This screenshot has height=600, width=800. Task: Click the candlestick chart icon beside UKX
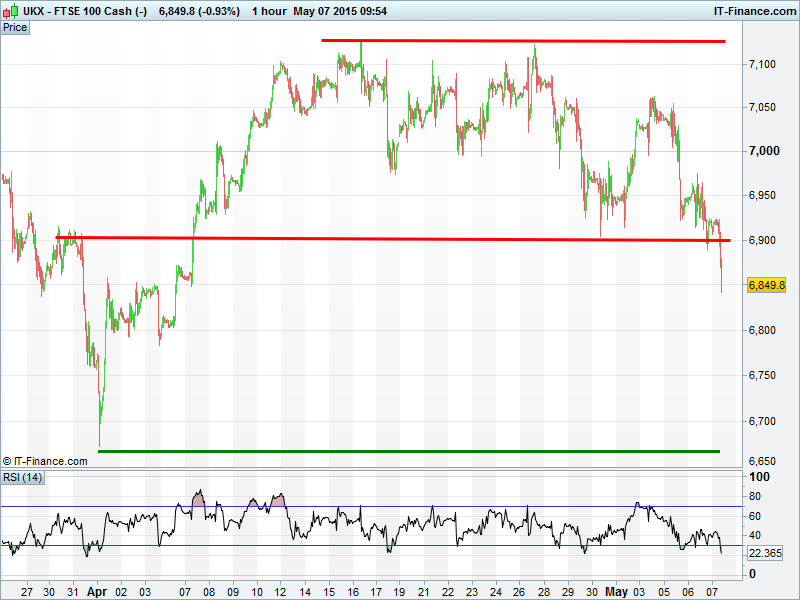[10, 10]
